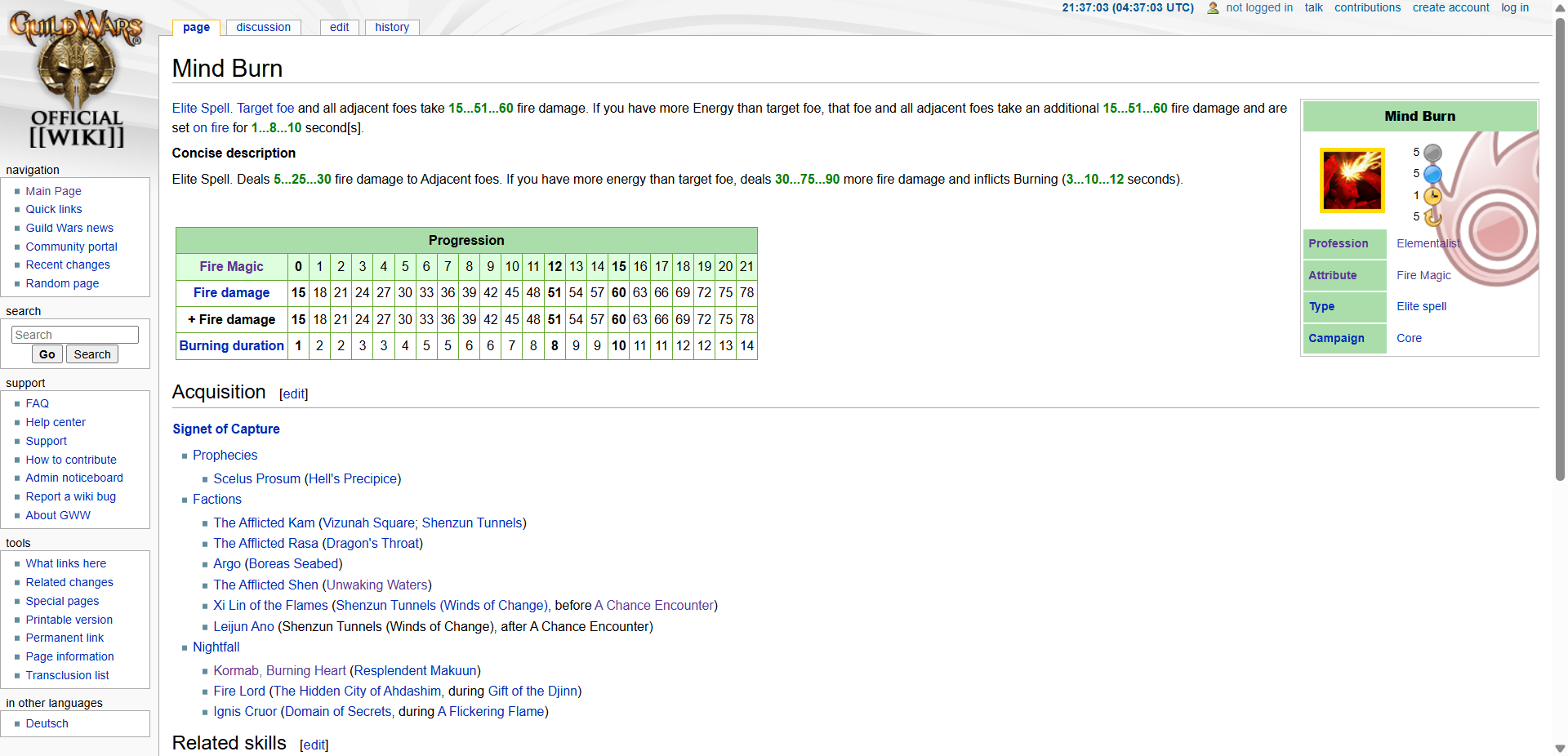The width and height of the screenshot is (1568, 756).
Task: Open Related changes tool
Action: pos(69,582)
